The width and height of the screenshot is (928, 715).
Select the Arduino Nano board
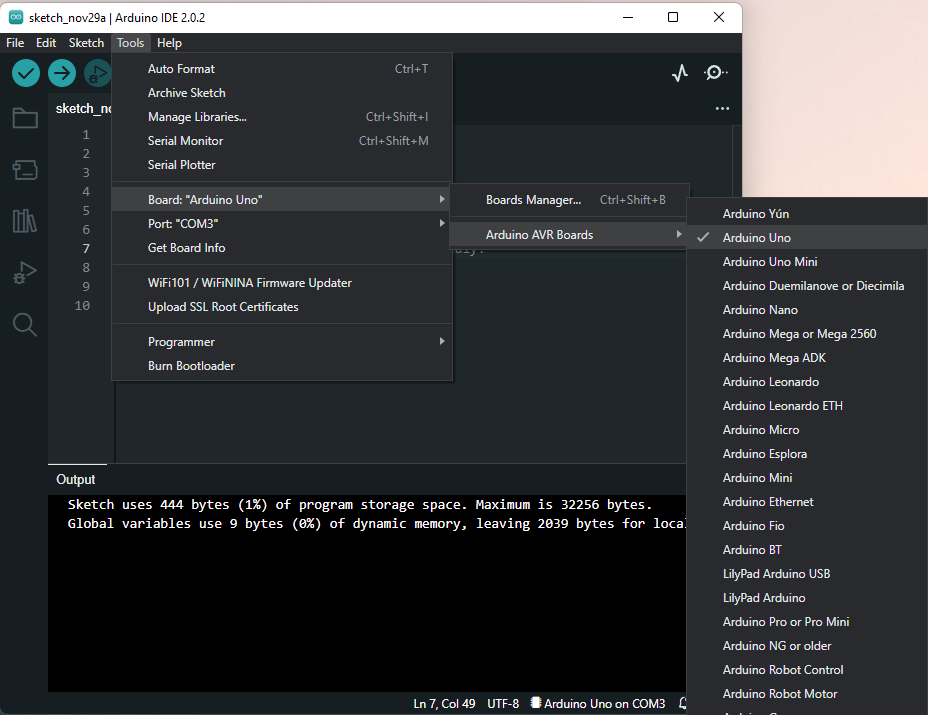[807, 310]
